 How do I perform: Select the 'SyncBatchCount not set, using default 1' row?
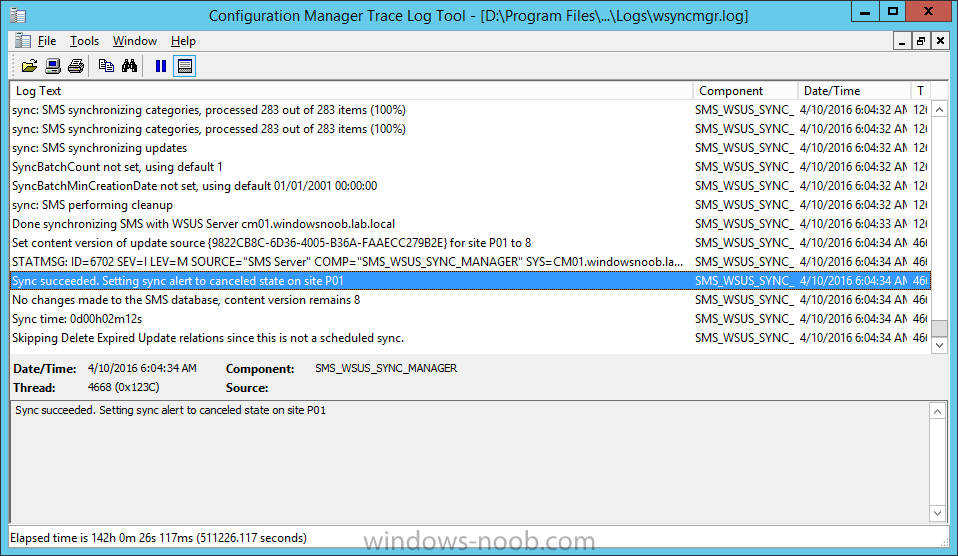coord(470,167)
